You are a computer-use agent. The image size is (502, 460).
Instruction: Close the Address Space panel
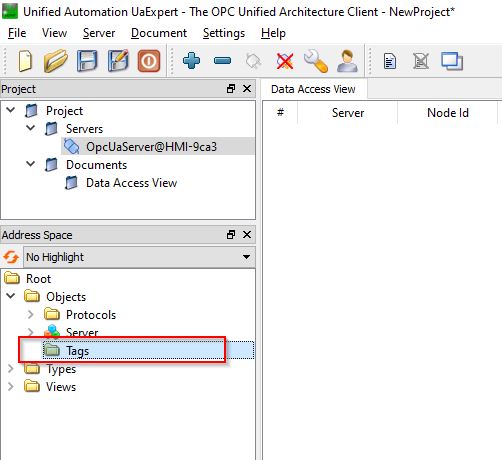coord(247,235)
